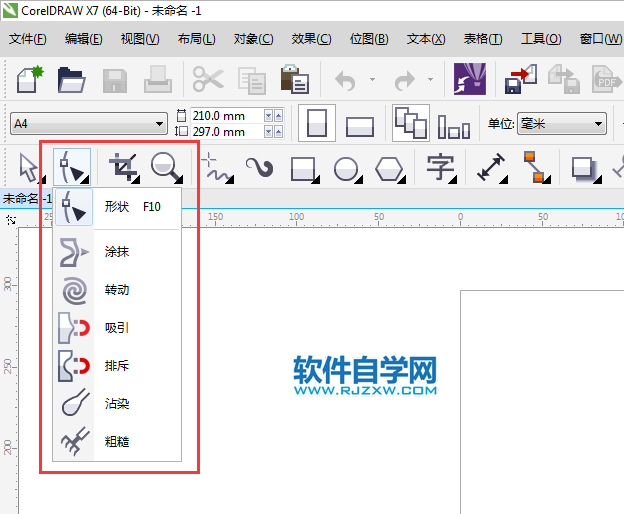The image size is (624, 514).
Task: Select the Freehand curve tool
Action: click(x=217, y=167)
